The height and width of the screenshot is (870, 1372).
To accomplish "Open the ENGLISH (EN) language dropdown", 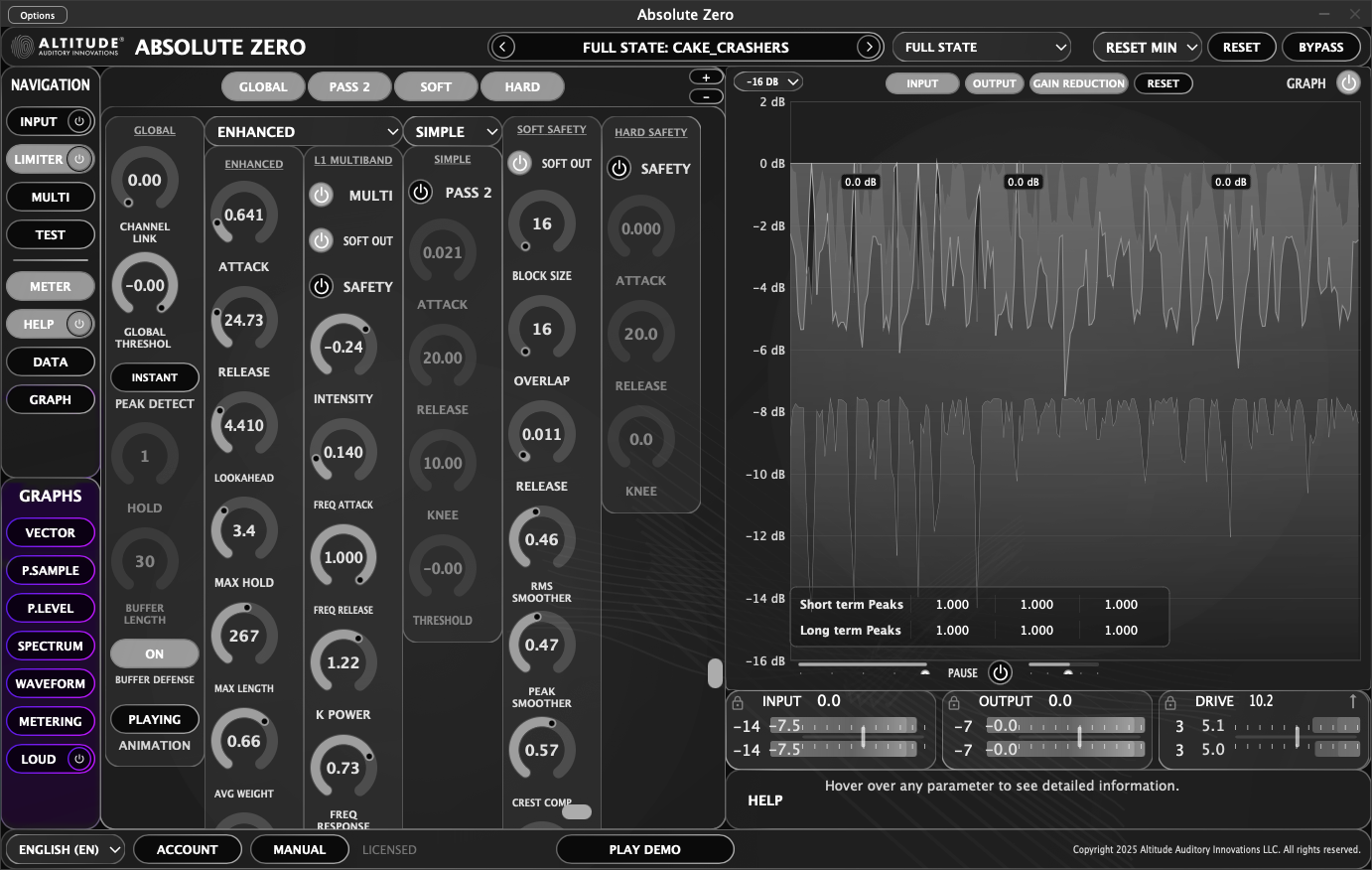I will click(x=66, y=849).
